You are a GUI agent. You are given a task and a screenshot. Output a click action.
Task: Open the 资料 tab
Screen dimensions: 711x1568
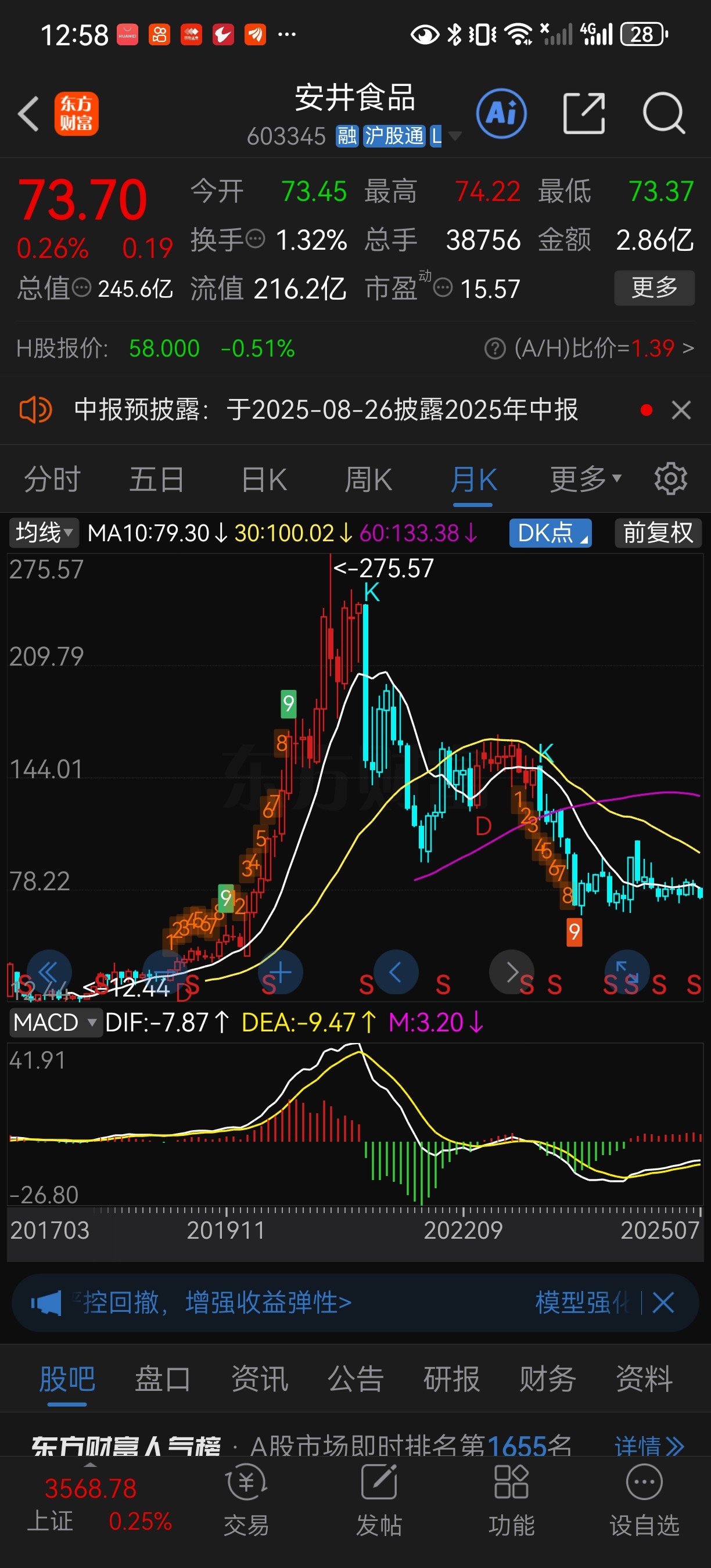pos(644,1379)
